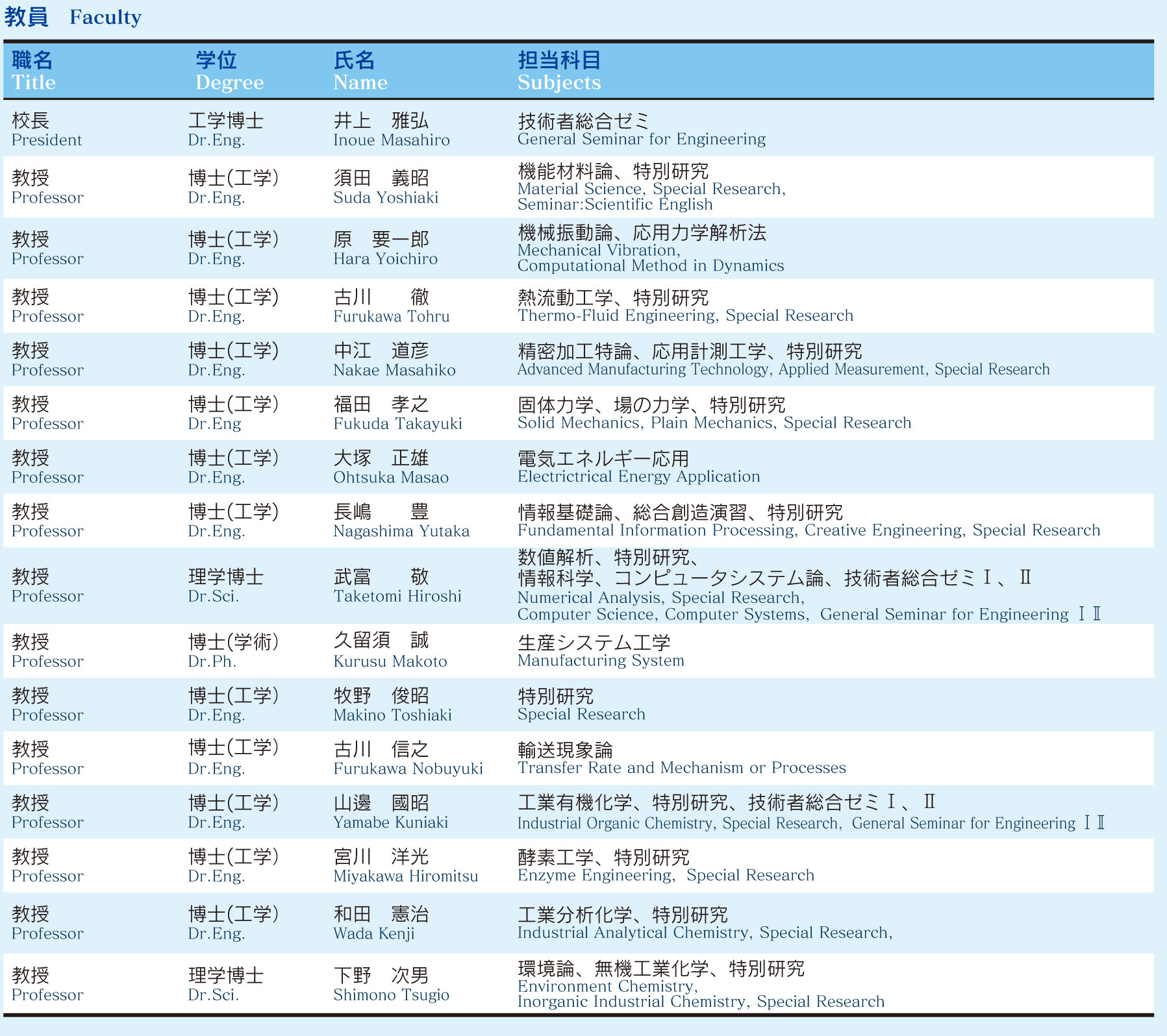Click 'Computer Science, Computer Systems' subject line
Viewport: 1167px width, 1036px height.
tap(809, 615)
